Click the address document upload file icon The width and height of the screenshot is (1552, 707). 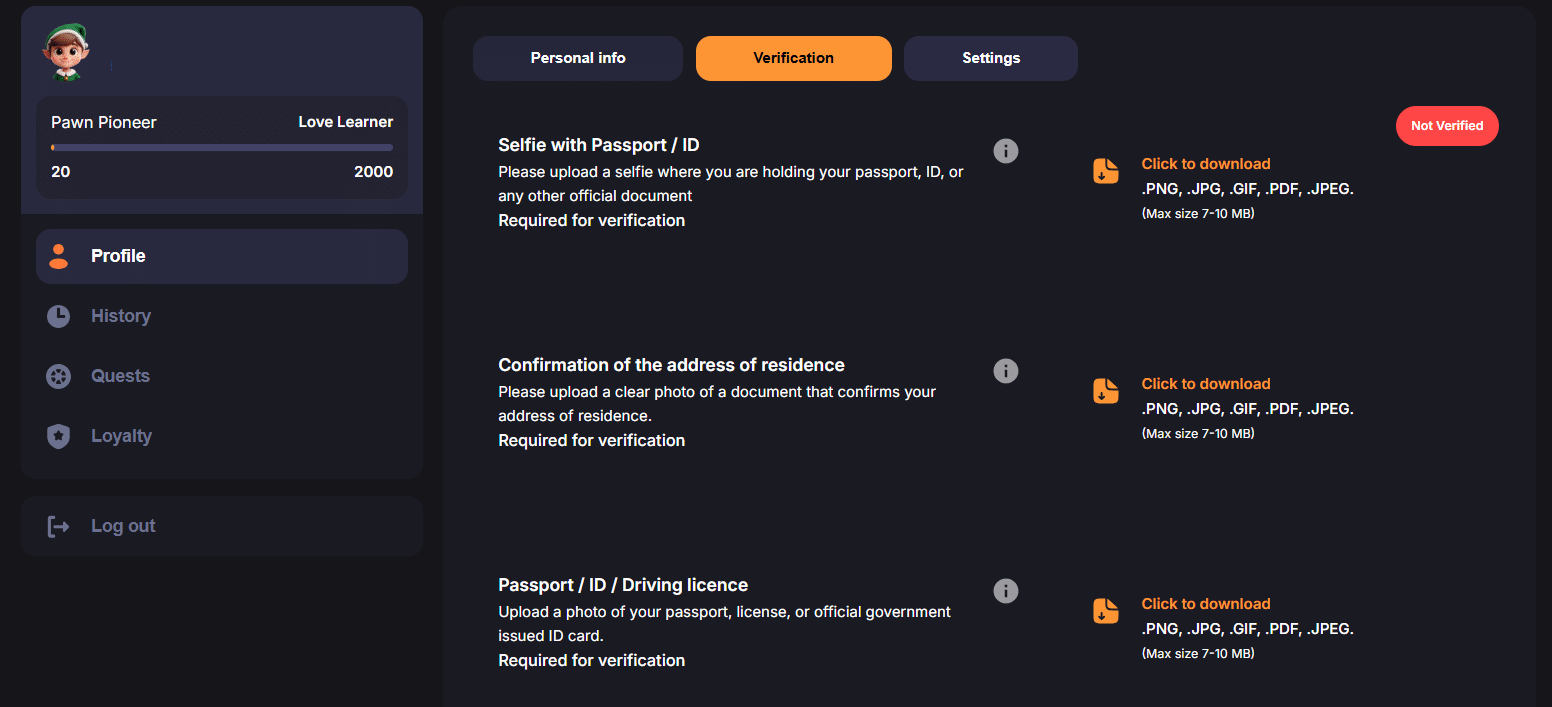(1105, 391)
